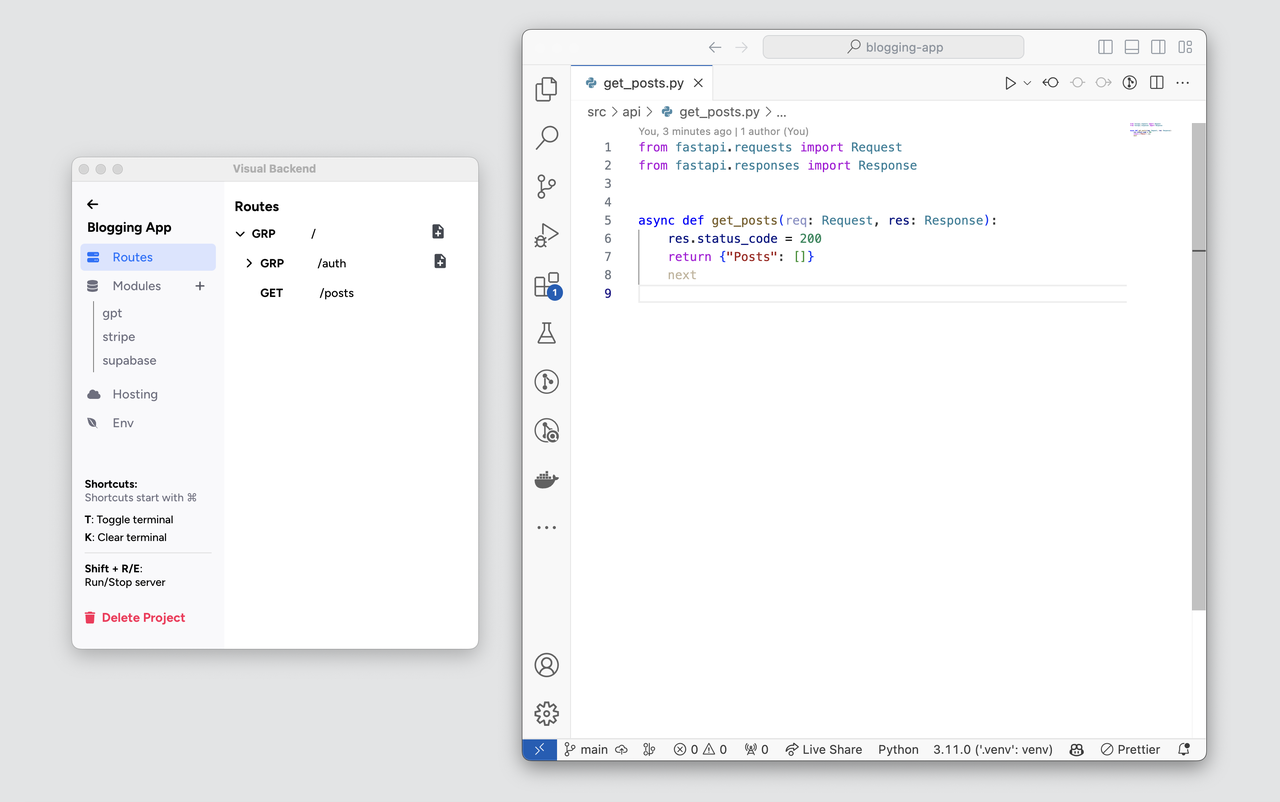Open the Source Control view
Screen dimensions: 1280x802
coord(546,186)
